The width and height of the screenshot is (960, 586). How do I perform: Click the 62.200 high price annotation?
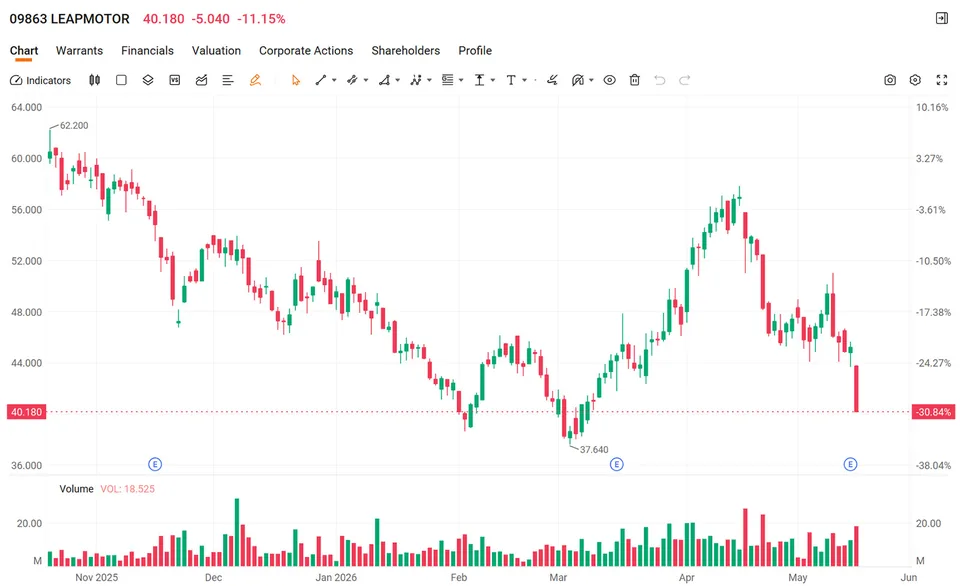click(x=73, y=126)
